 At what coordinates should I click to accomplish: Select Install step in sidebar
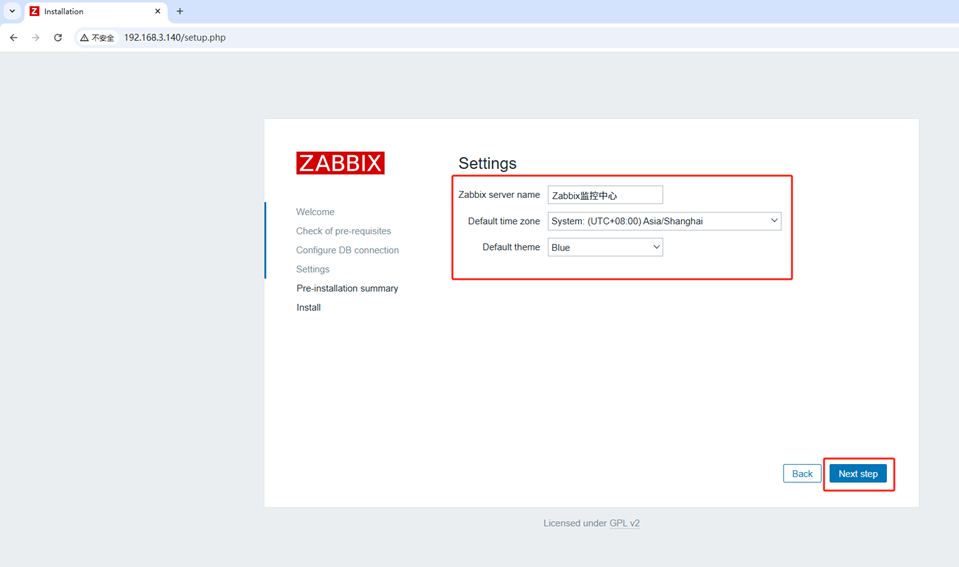(308, 307)
